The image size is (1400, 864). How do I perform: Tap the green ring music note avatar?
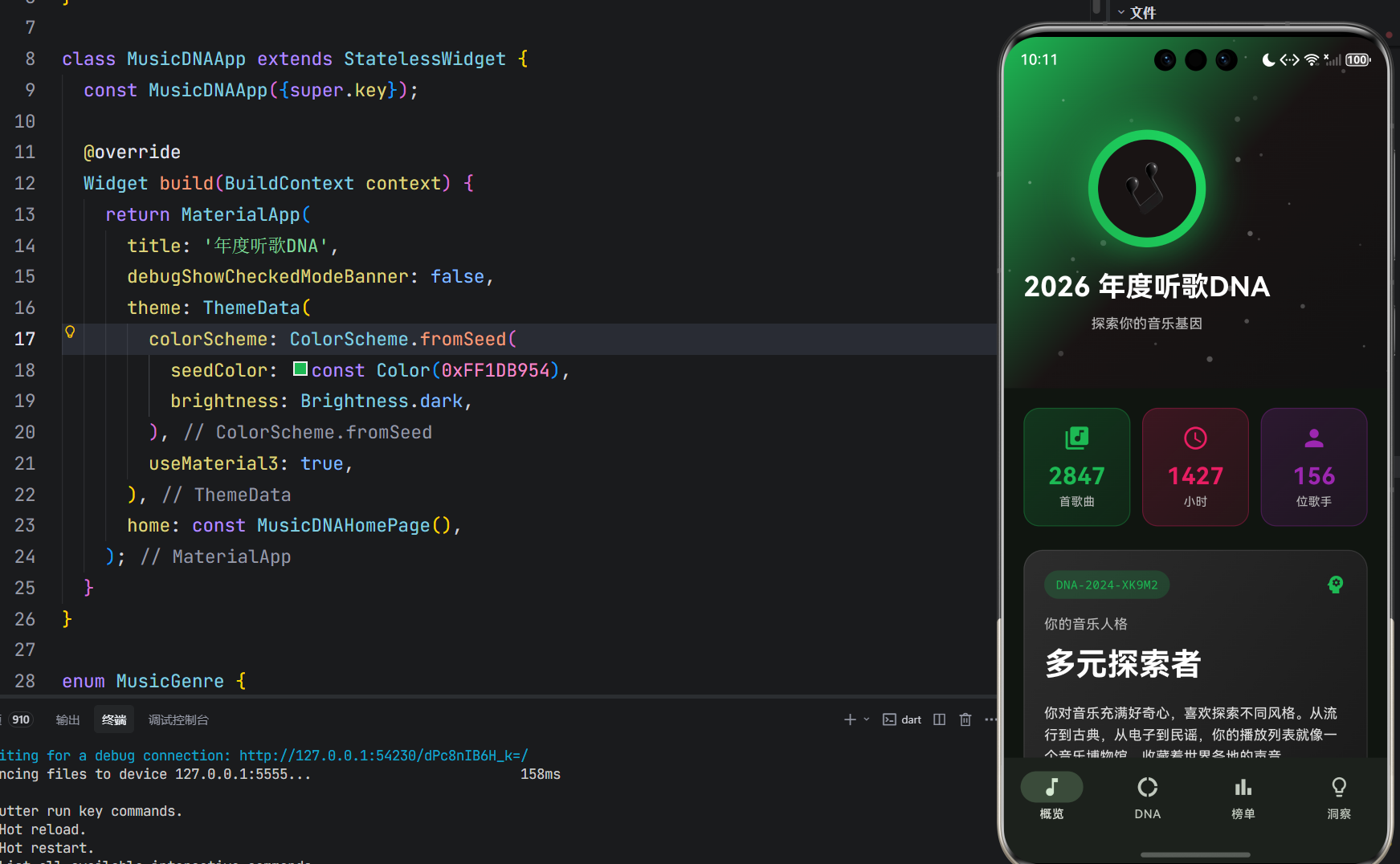1147,189
